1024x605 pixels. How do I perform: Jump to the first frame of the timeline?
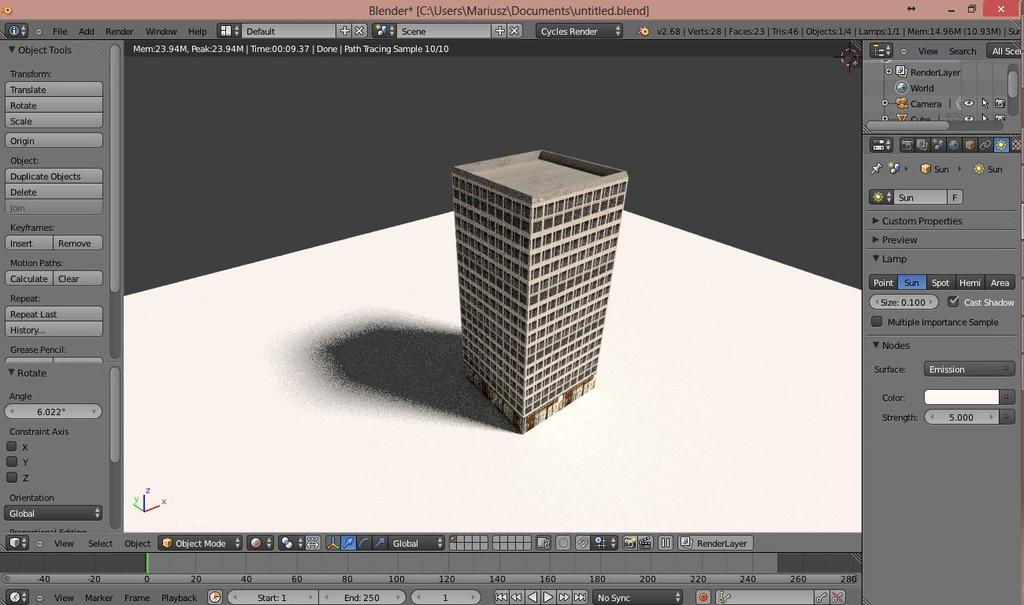pos(501,597)
